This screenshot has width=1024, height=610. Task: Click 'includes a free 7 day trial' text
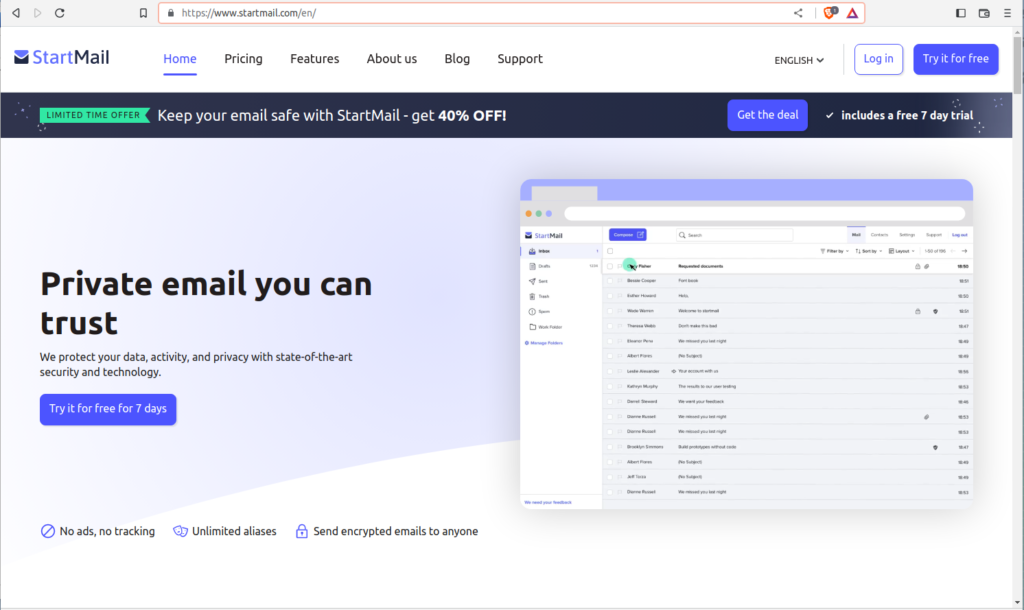[906, 116]
